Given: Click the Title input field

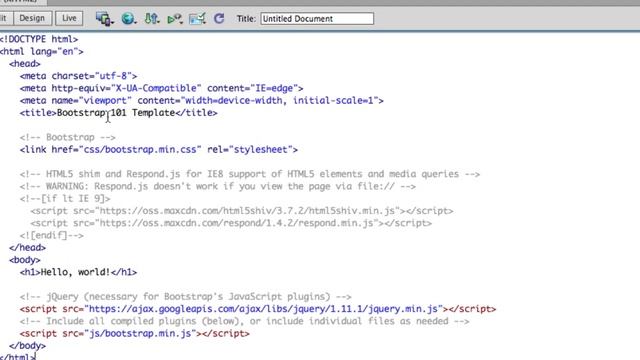Looking at the screenshot, I should click(317, 19).
